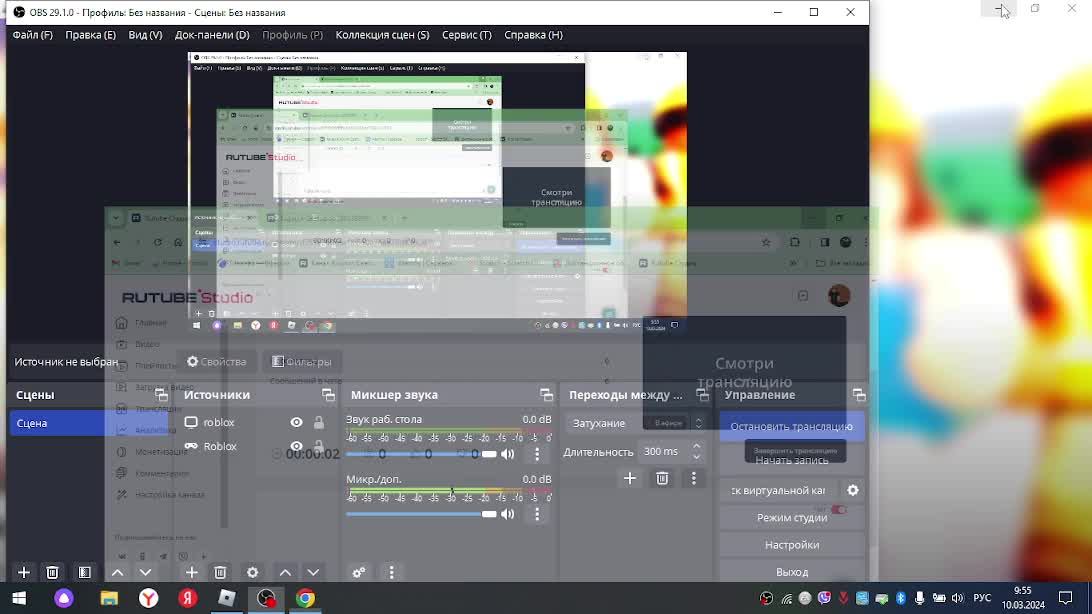Screen dimensions: 1092x614
Task: Enable Режим студии
Action: (x=792, y=517)
